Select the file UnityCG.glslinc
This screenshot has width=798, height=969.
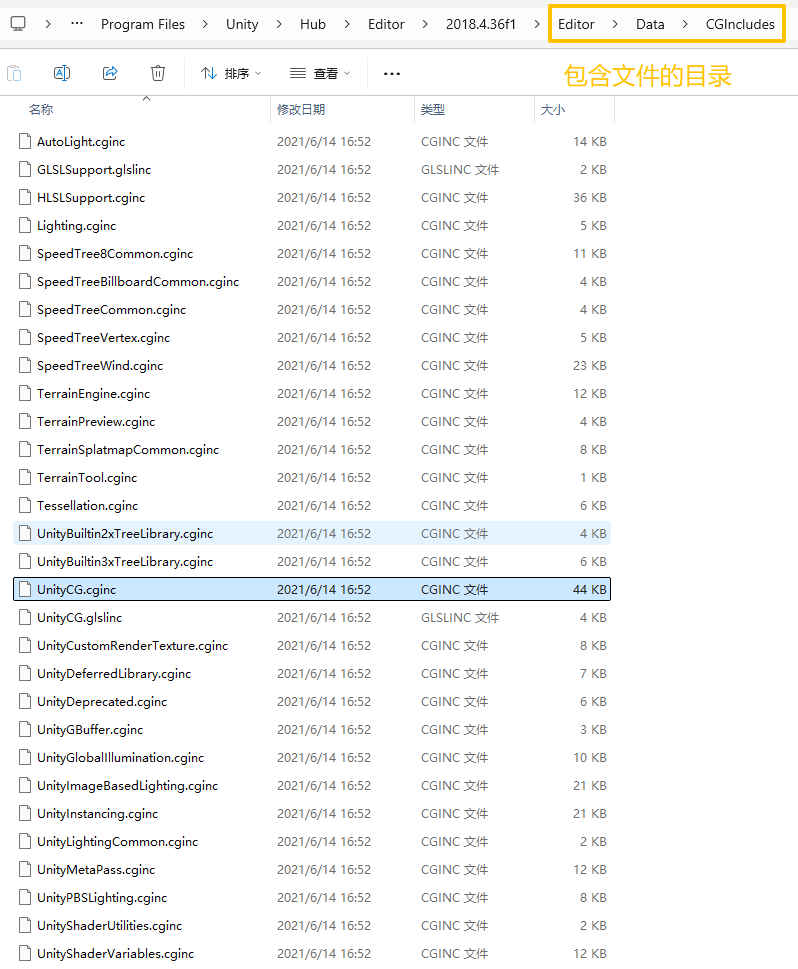312,617
